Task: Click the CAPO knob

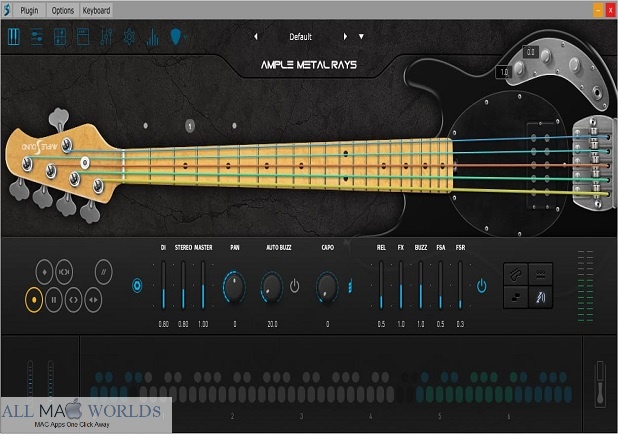Action: coord(327,287)
